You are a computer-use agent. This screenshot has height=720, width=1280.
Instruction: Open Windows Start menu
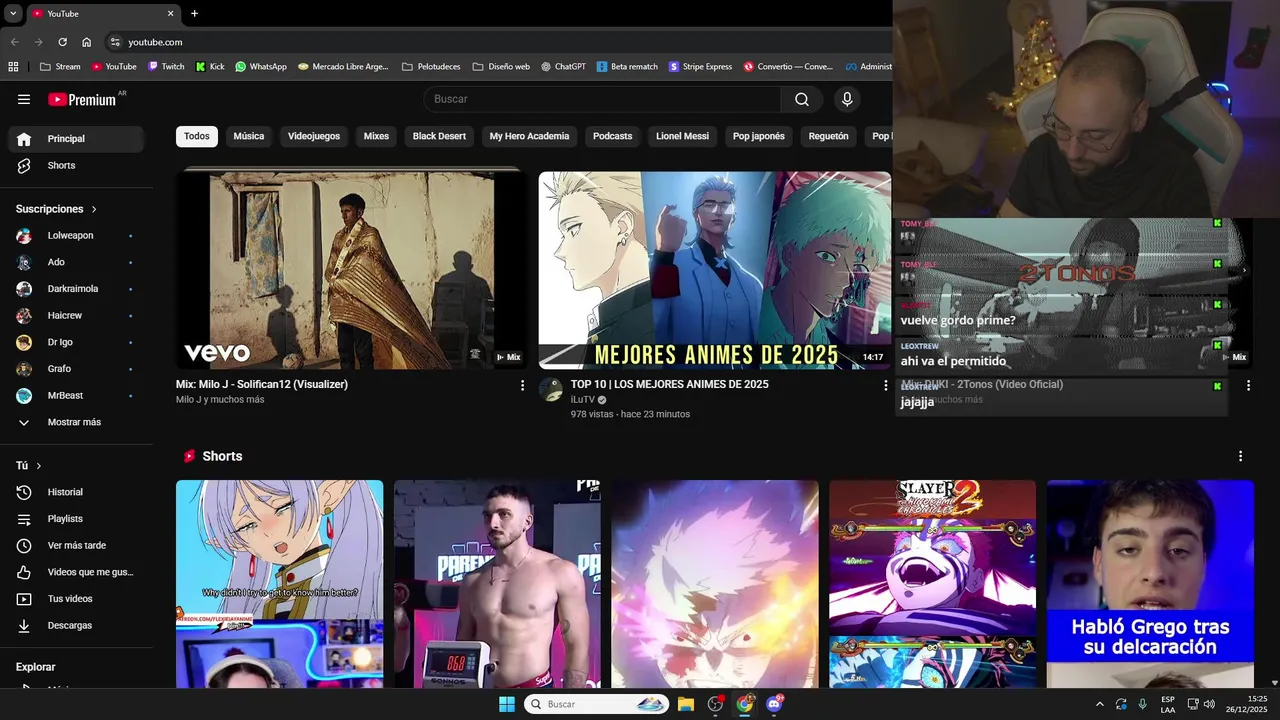507,704
